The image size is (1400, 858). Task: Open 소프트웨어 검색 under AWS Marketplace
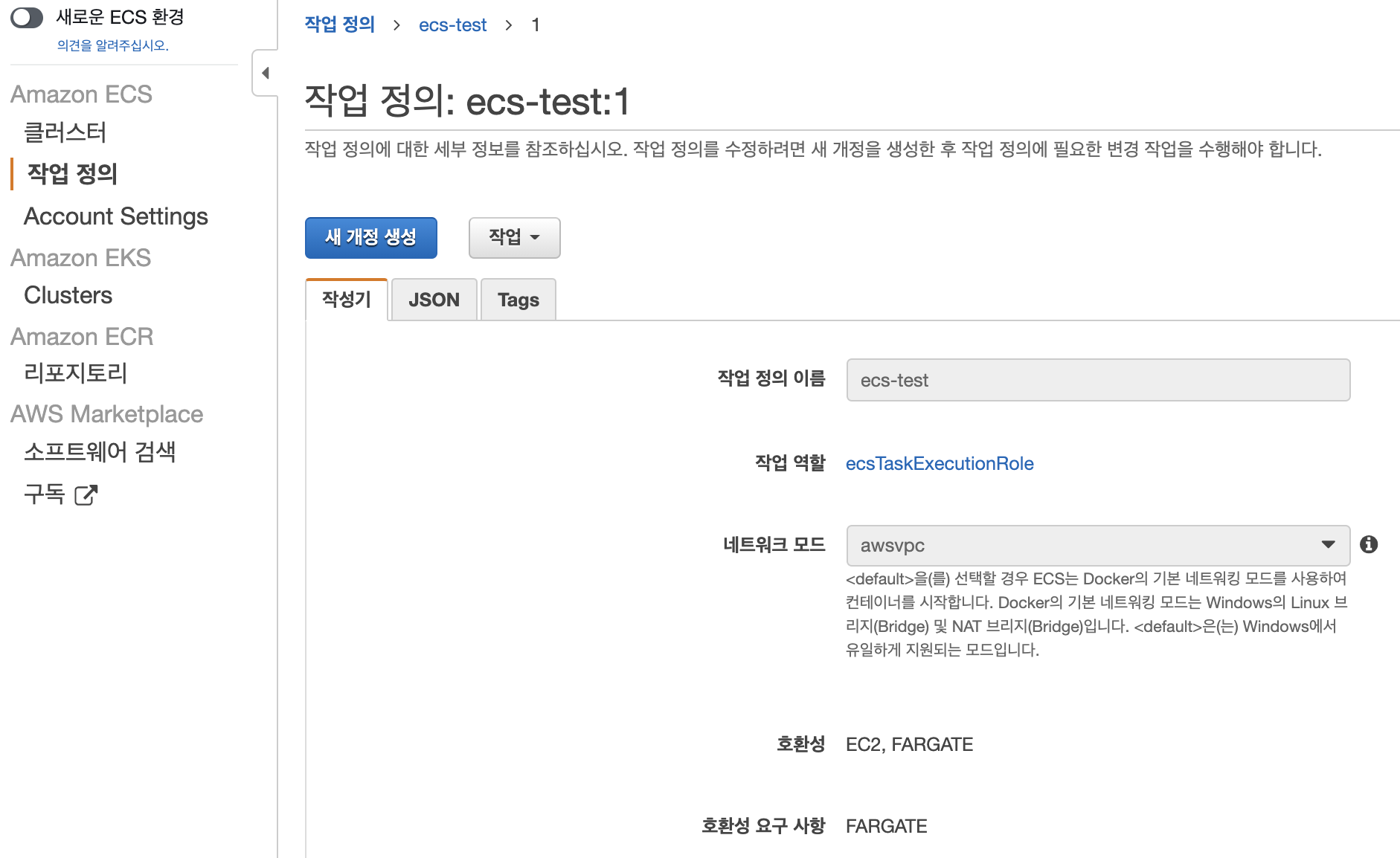100,451
